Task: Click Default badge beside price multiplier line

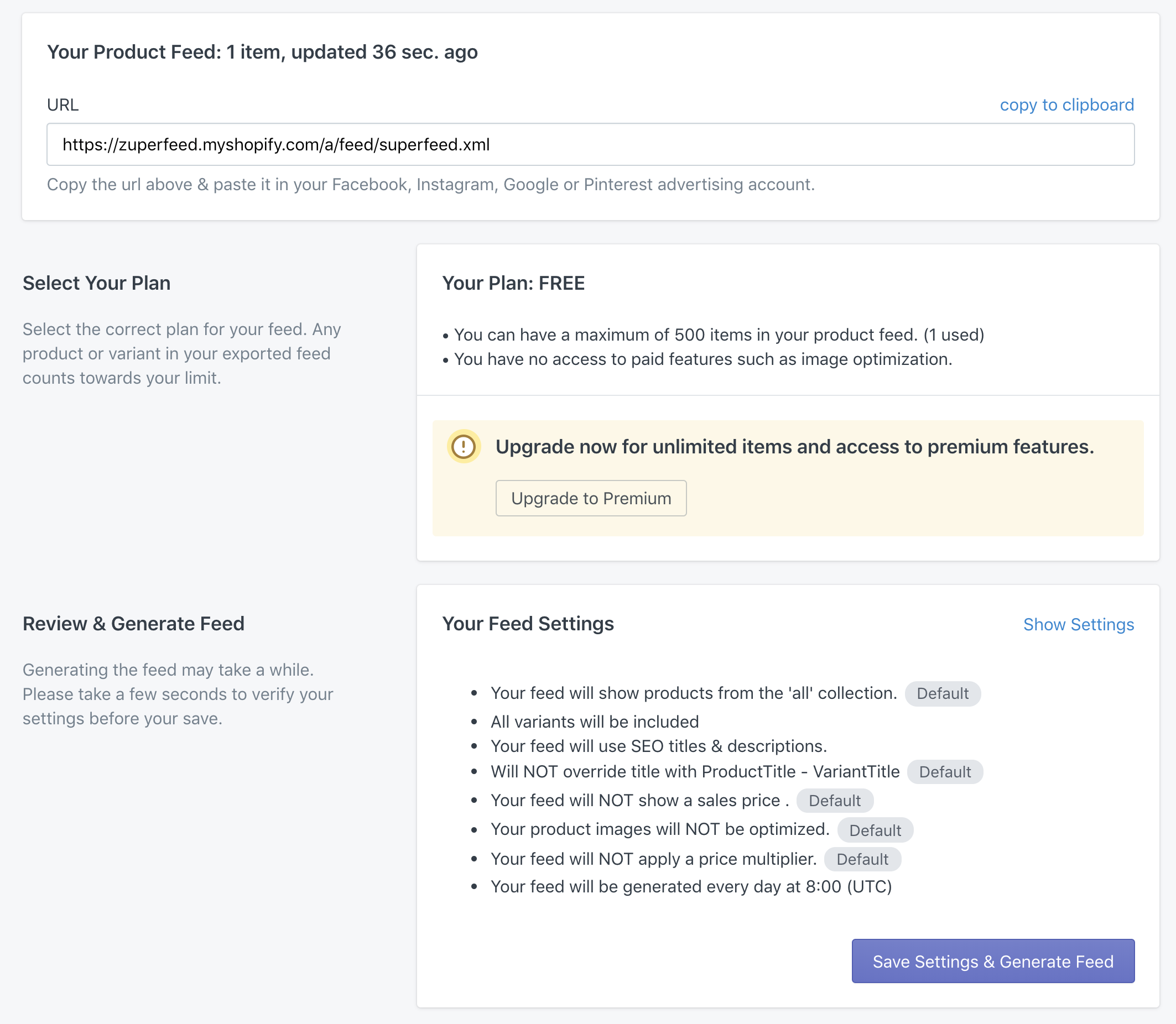Action: [x=862, y=859]
